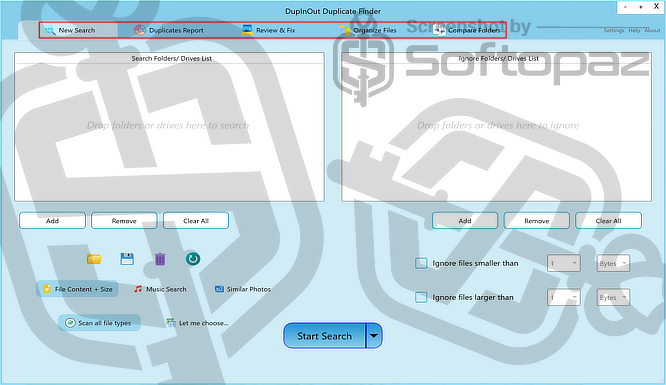This screenshot has width=666, height=385.
Task: Click the purple trash bin icon
Action: coord(160,259)
